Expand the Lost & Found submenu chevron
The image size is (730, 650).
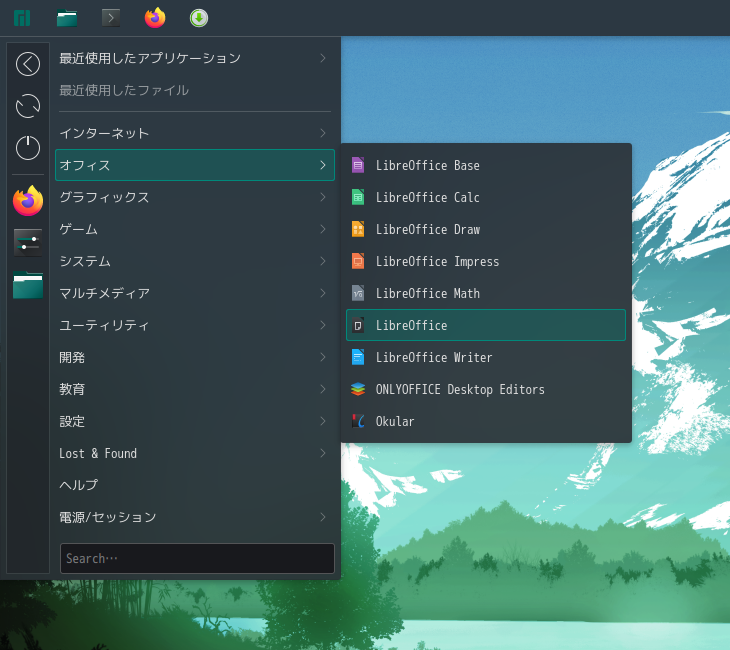[x=323, y=453]
